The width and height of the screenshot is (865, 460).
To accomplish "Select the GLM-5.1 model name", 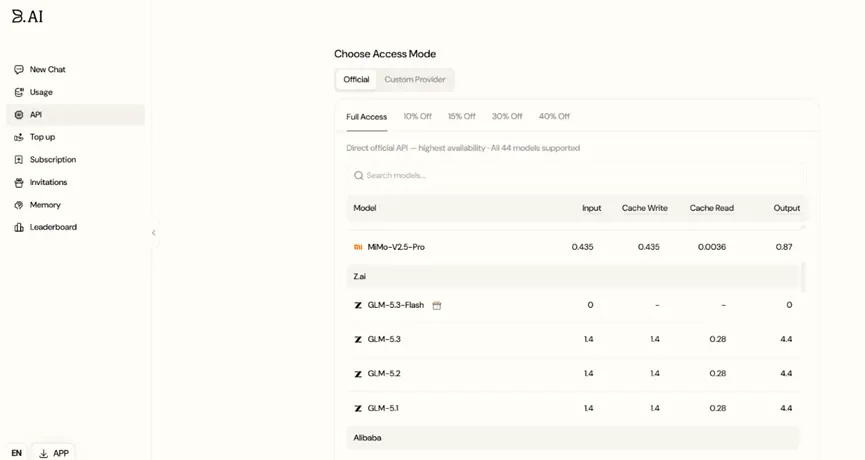I will [x=383, y=408].
